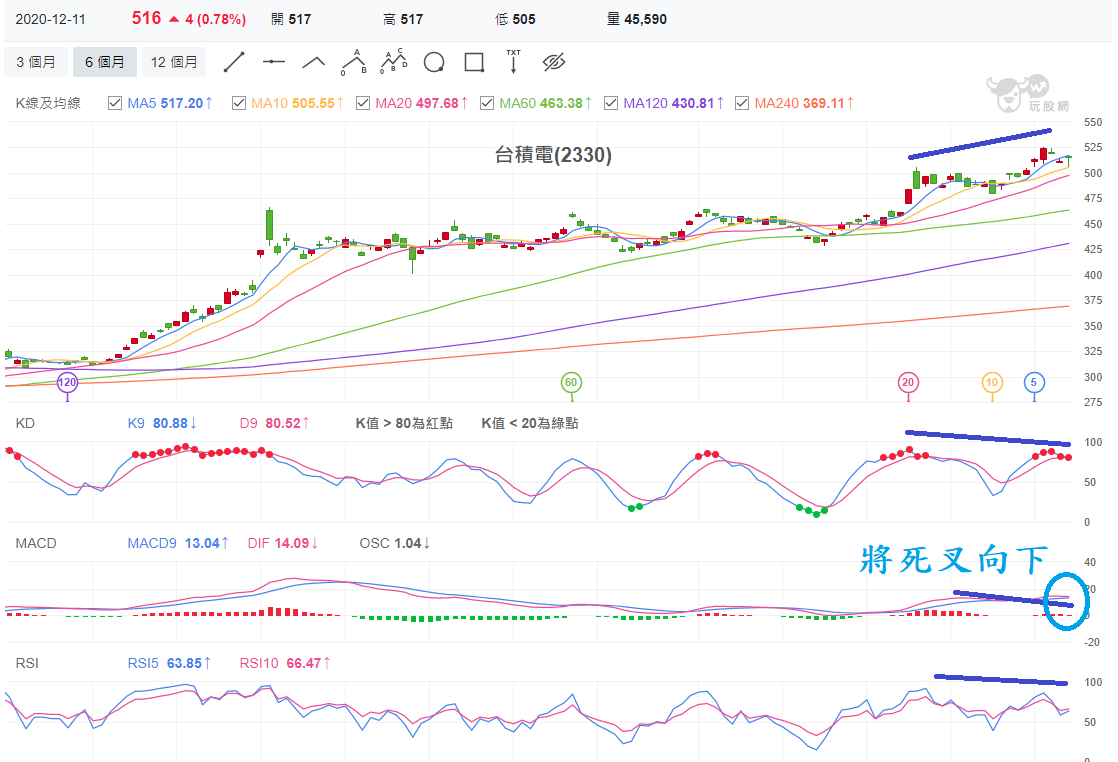Screen dimensions: 1118x762
Task: Select the trend line drawing tool
Action: tap(234, 62)
